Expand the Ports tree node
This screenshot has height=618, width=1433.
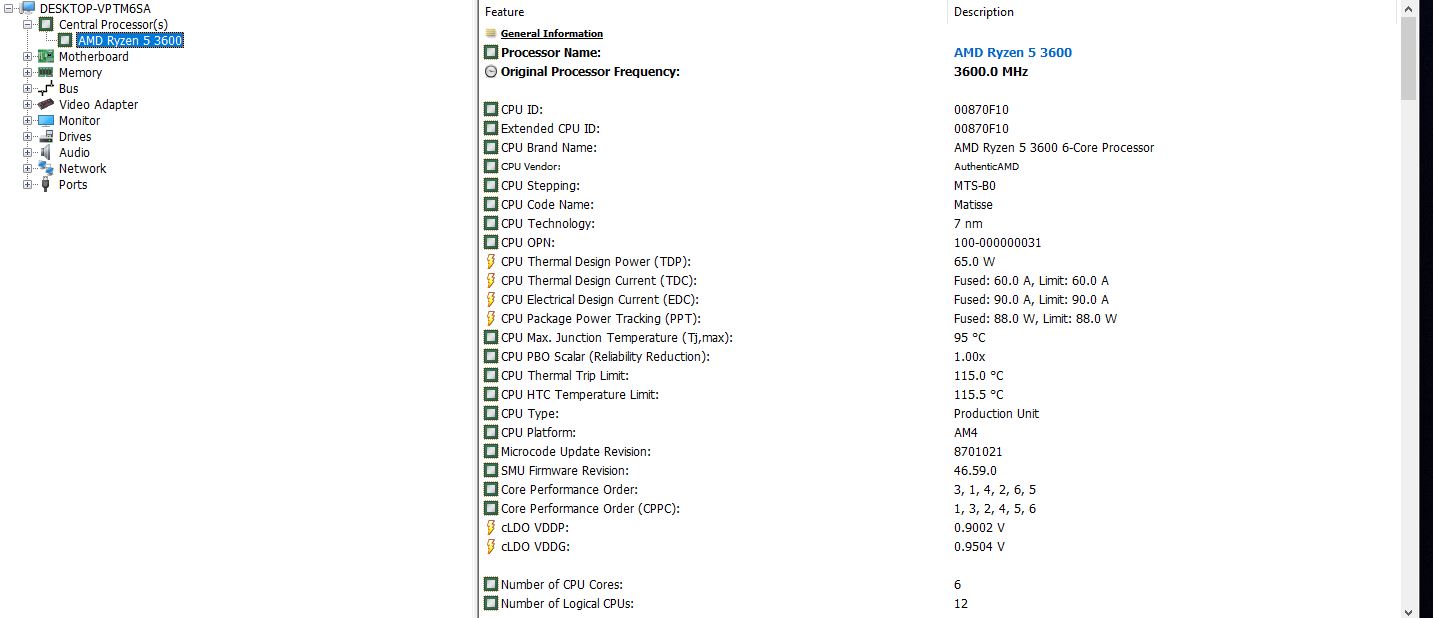pyautogui.click(x=28, y=184)
